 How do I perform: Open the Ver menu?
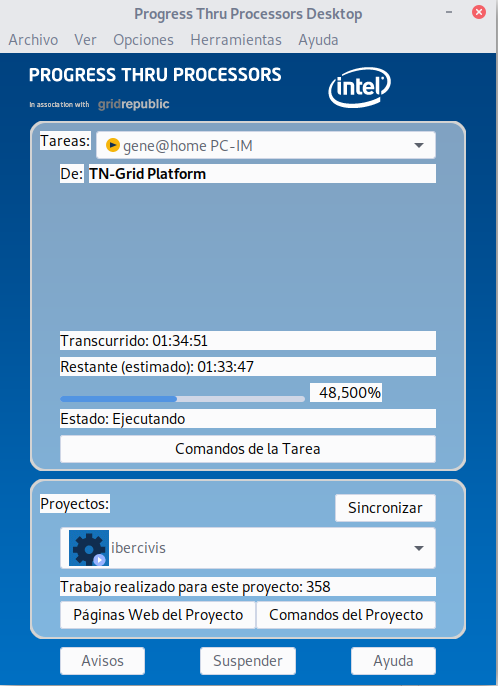[85, 40]
